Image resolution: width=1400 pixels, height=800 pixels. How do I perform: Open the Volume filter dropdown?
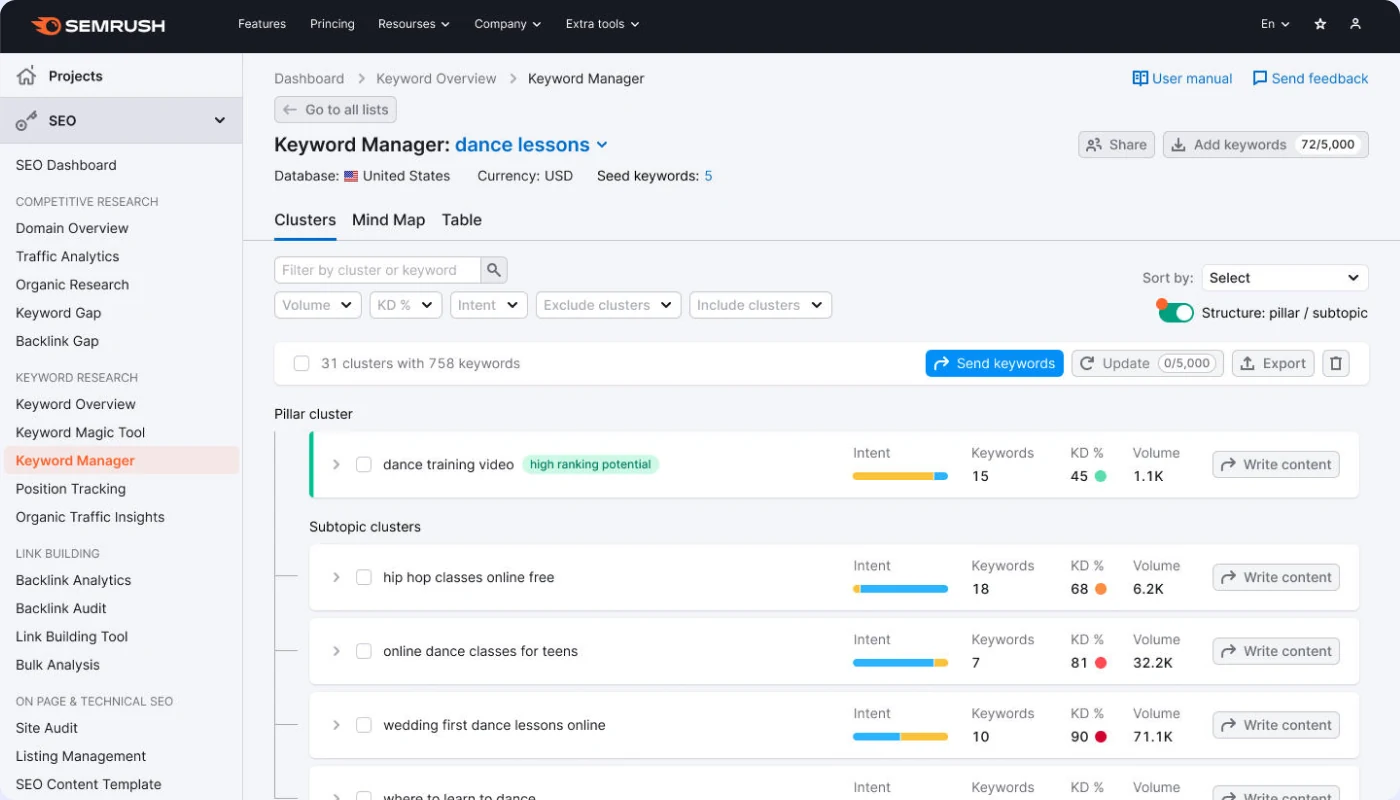[318, 305]
